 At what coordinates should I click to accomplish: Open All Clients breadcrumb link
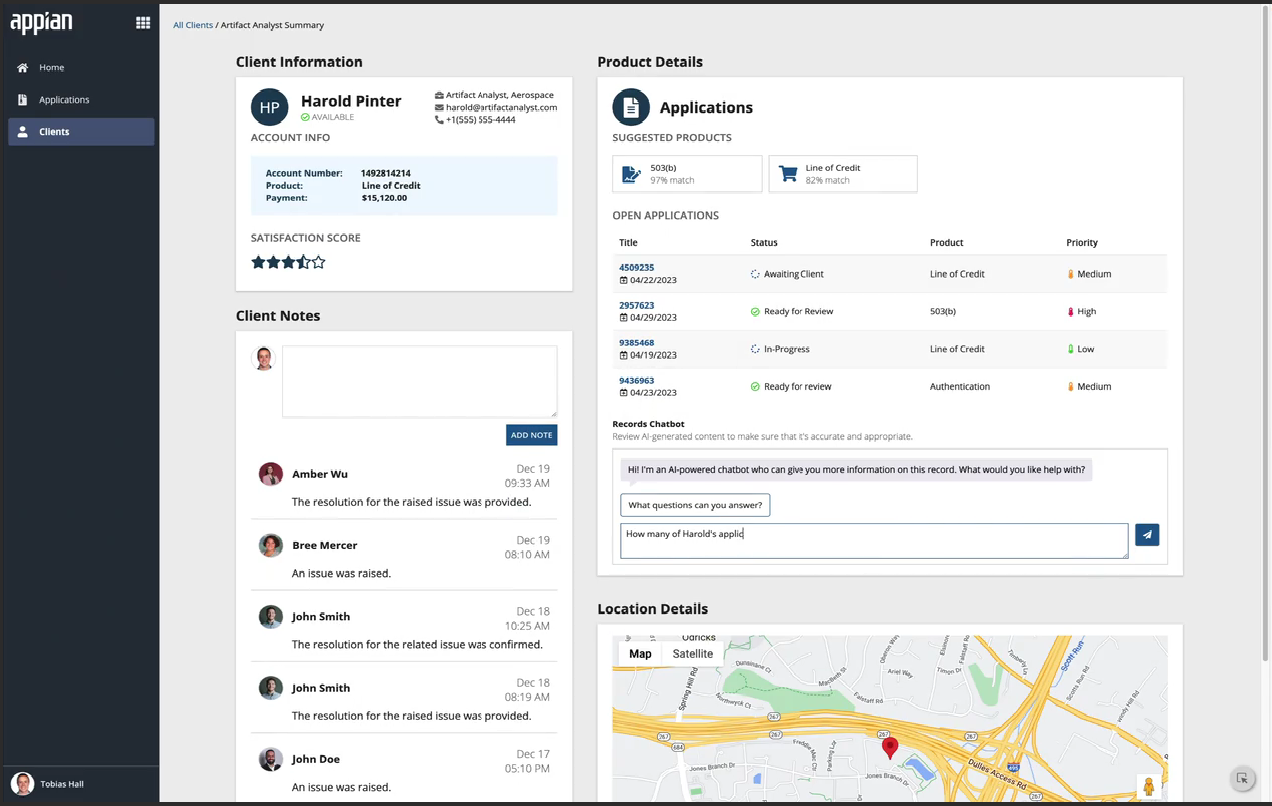pos(193,25)
